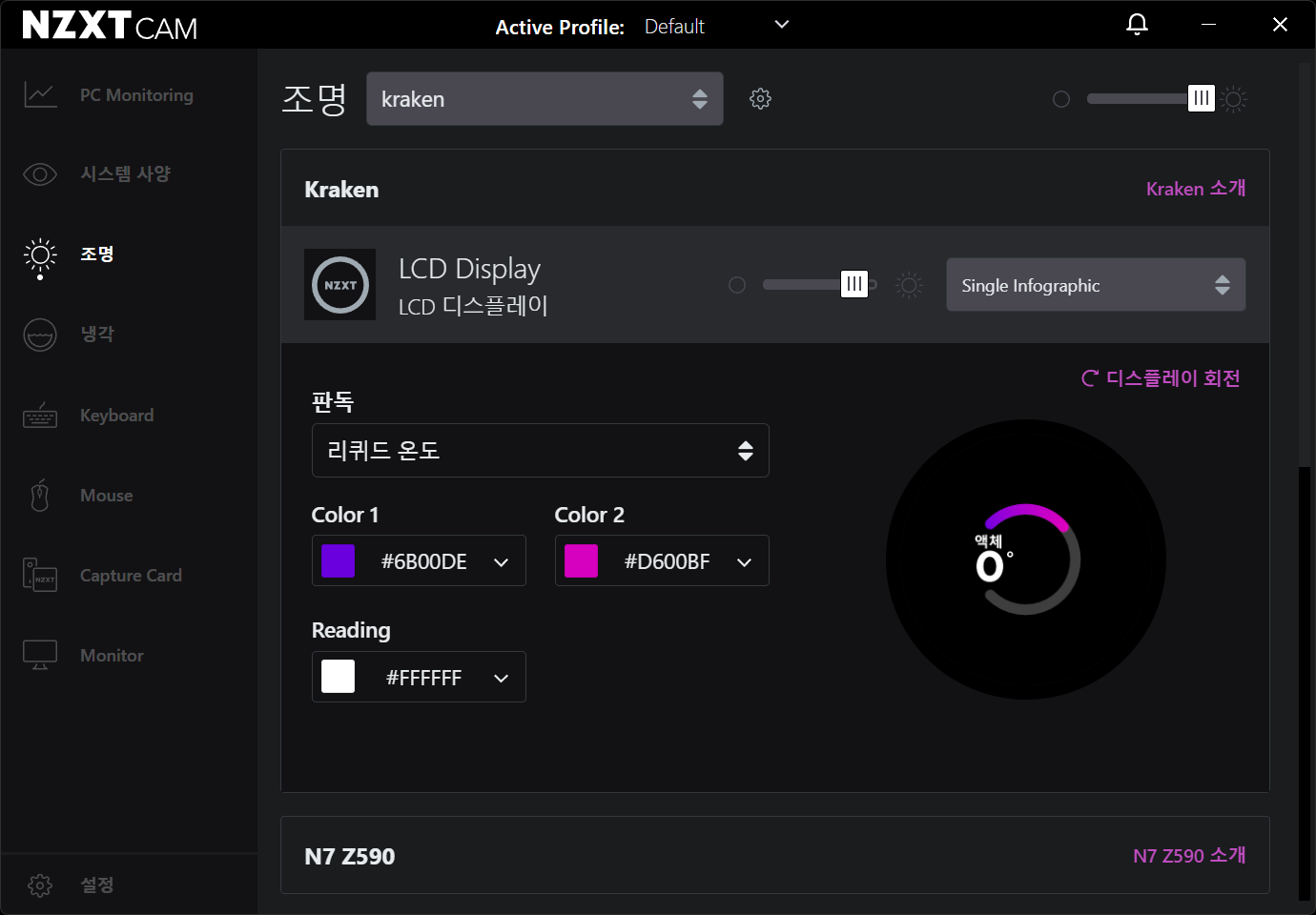Click the global brightness slider handle
This screenshot has width=1316, height=915.
[1202, 98]
